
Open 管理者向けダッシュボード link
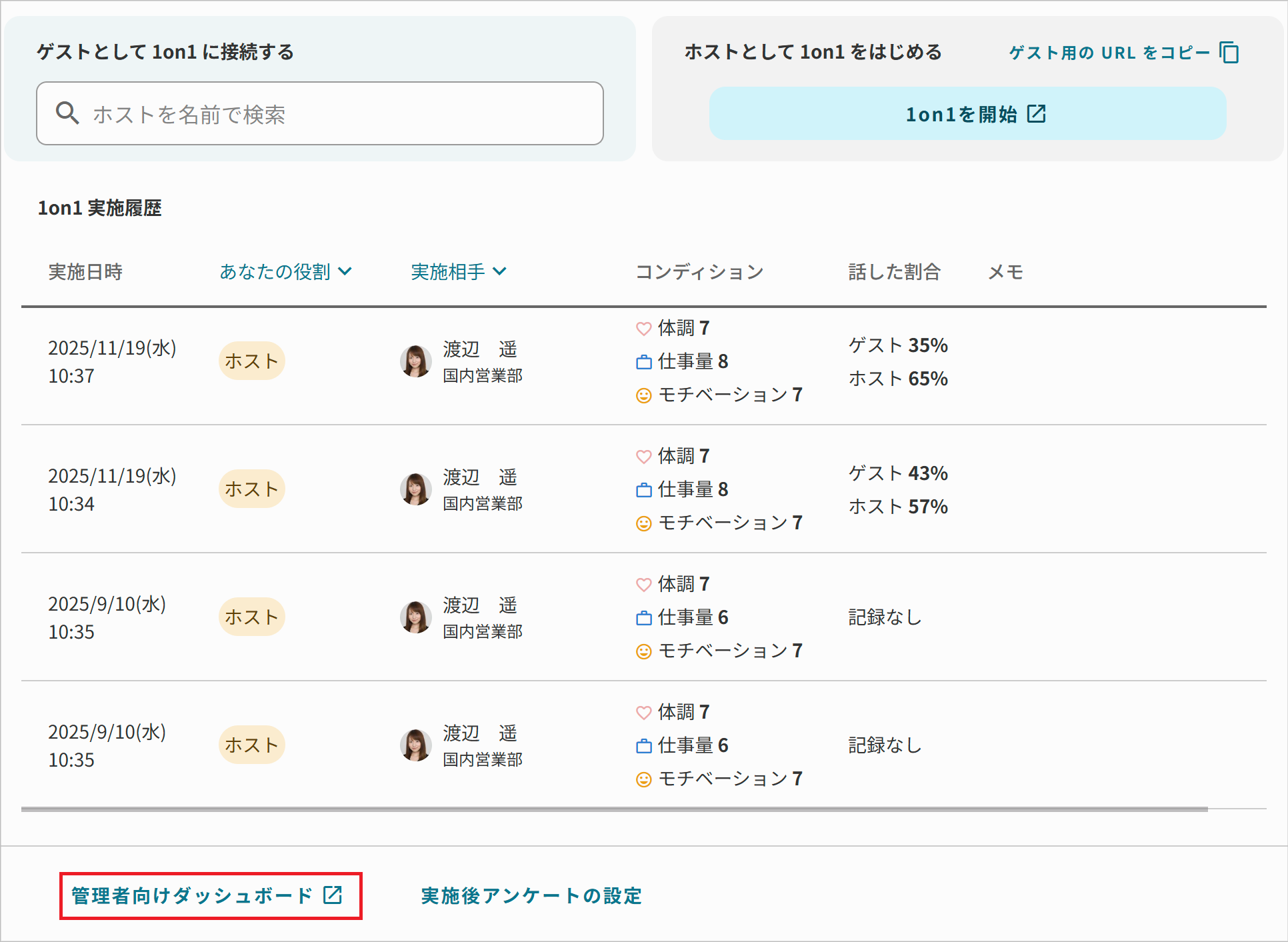[x=192, y=895]
